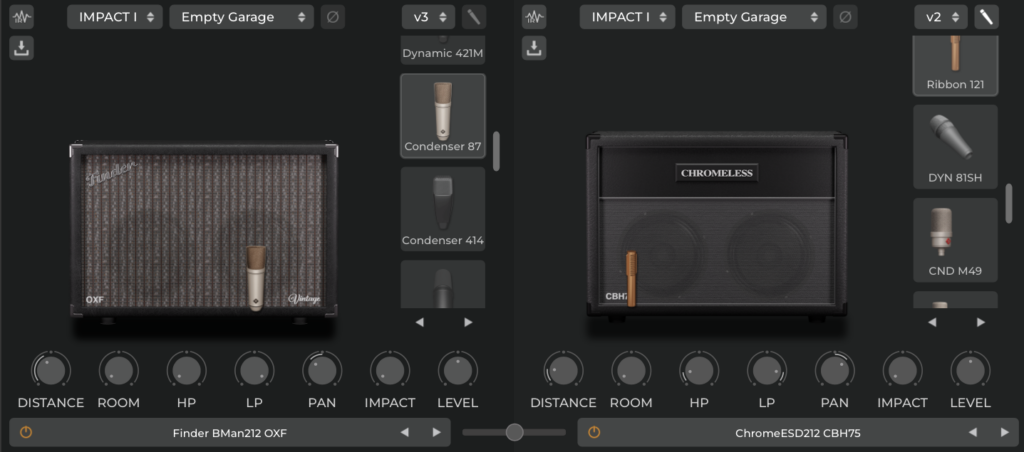Open the left Empty Garage room dropdown
1024x452 pixels.
tap(241, 17)
